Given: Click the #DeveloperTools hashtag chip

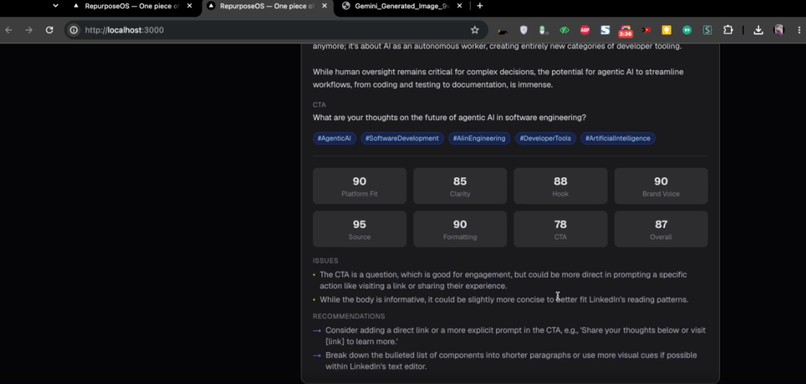Looking at the screenshot, I should (545, 138).
